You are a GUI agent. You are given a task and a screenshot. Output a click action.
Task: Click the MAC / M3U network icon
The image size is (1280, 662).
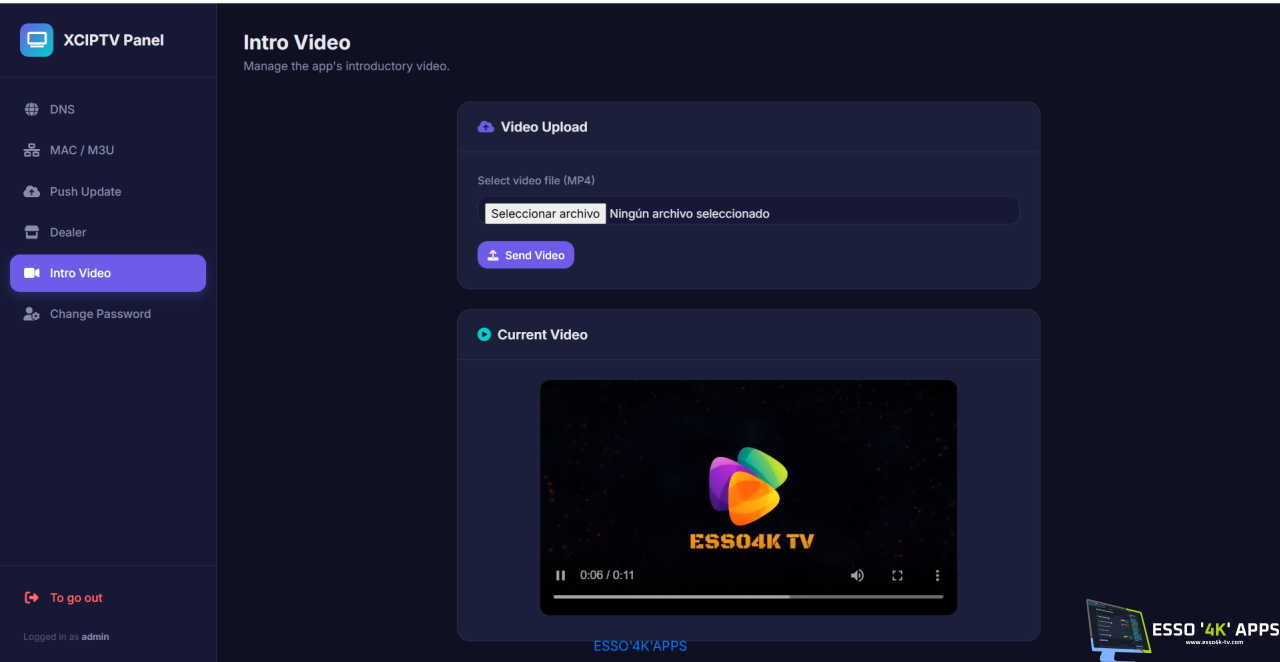pyautogui.click(x=32, y=150)
